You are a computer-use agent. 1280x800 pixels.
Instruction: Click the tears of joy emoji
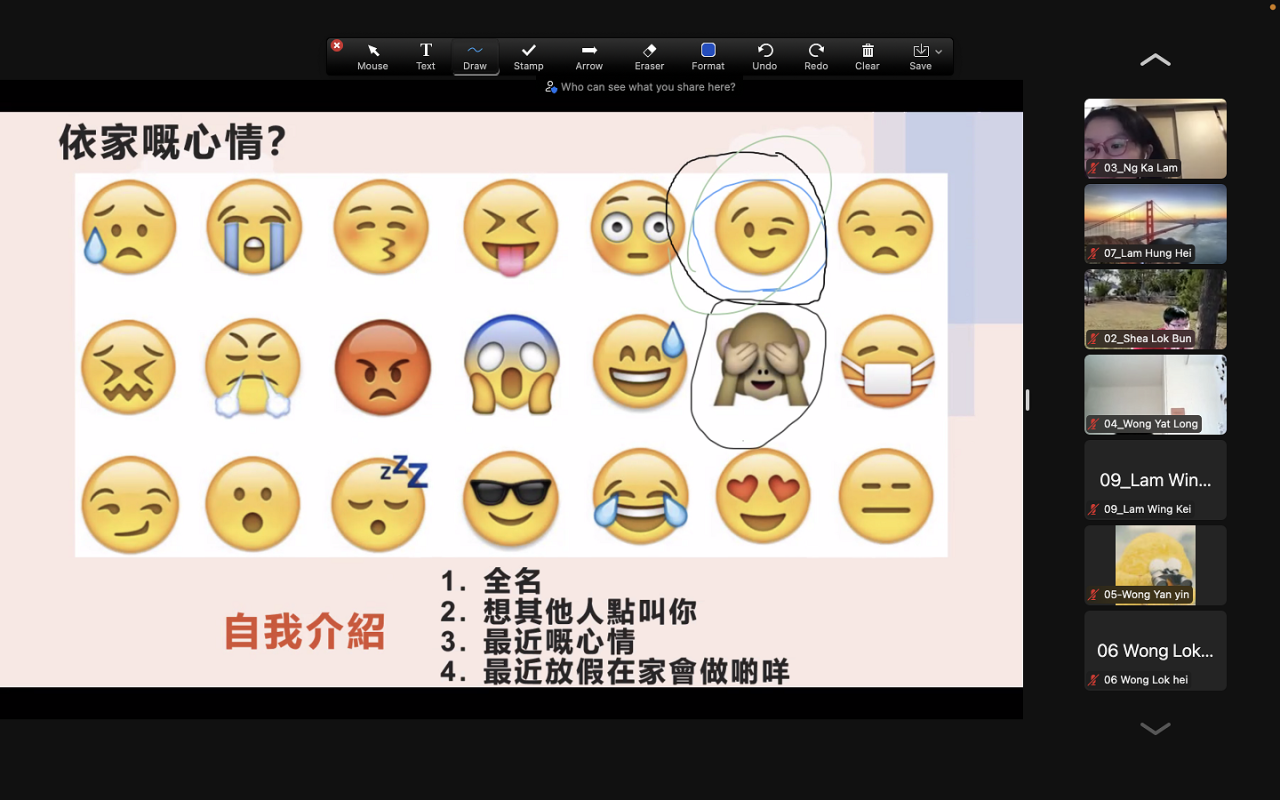tap(640, 496)
